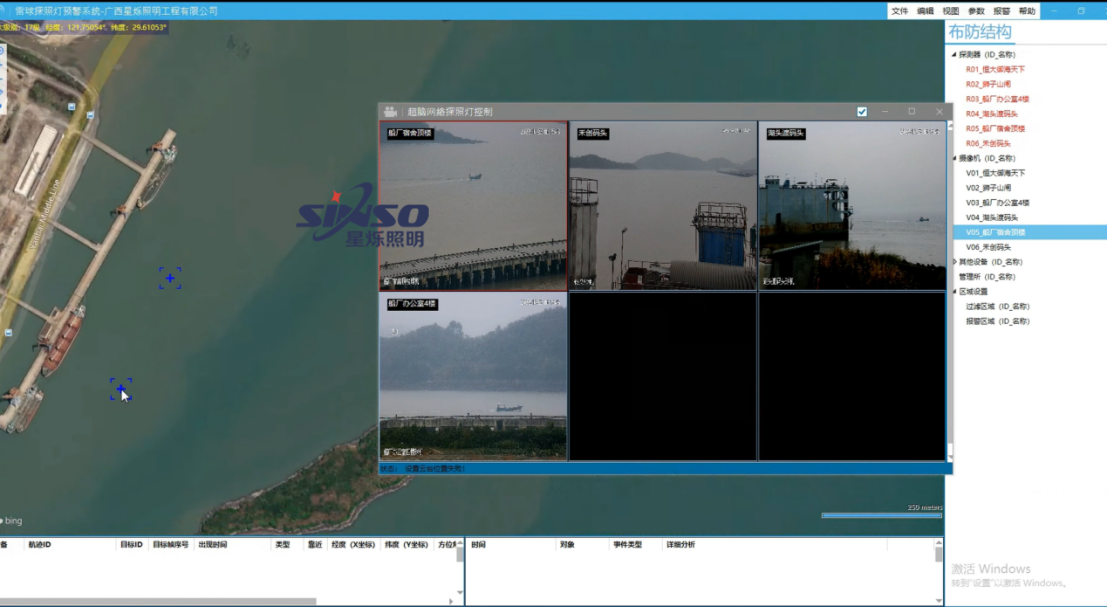Image resolution: width=1108 pixels, height=607 pixels.
Task: Click the upper blue crosshair marker on the map
Action: [170, 278]
